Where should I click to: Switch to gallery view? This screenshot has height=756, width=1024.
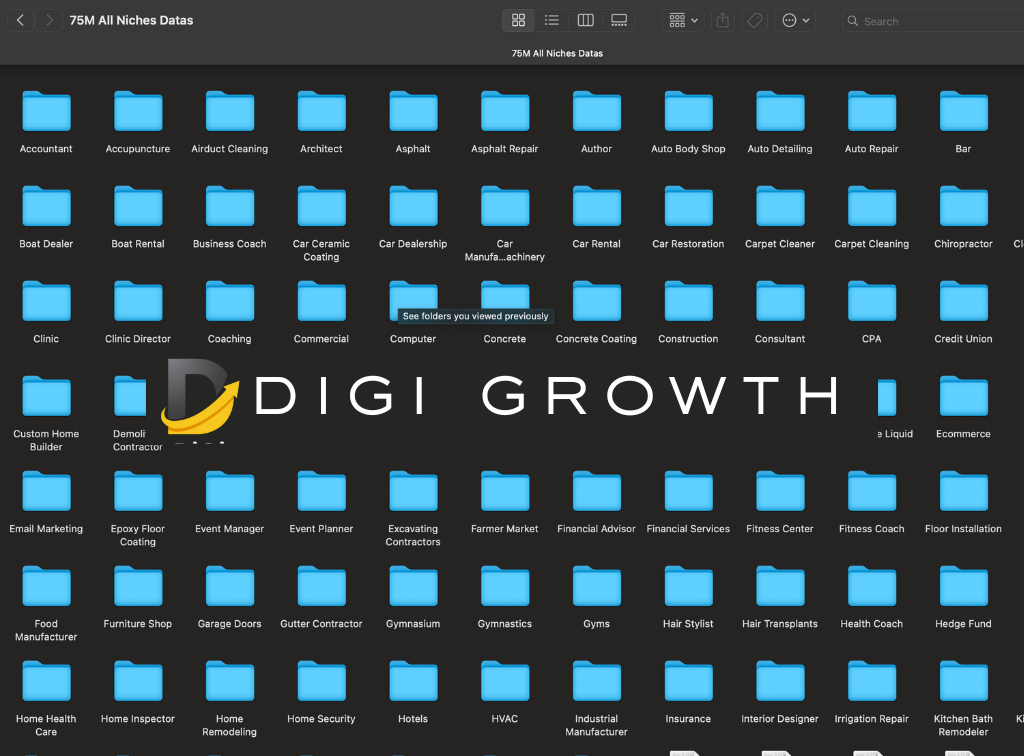tap(619, 20)
